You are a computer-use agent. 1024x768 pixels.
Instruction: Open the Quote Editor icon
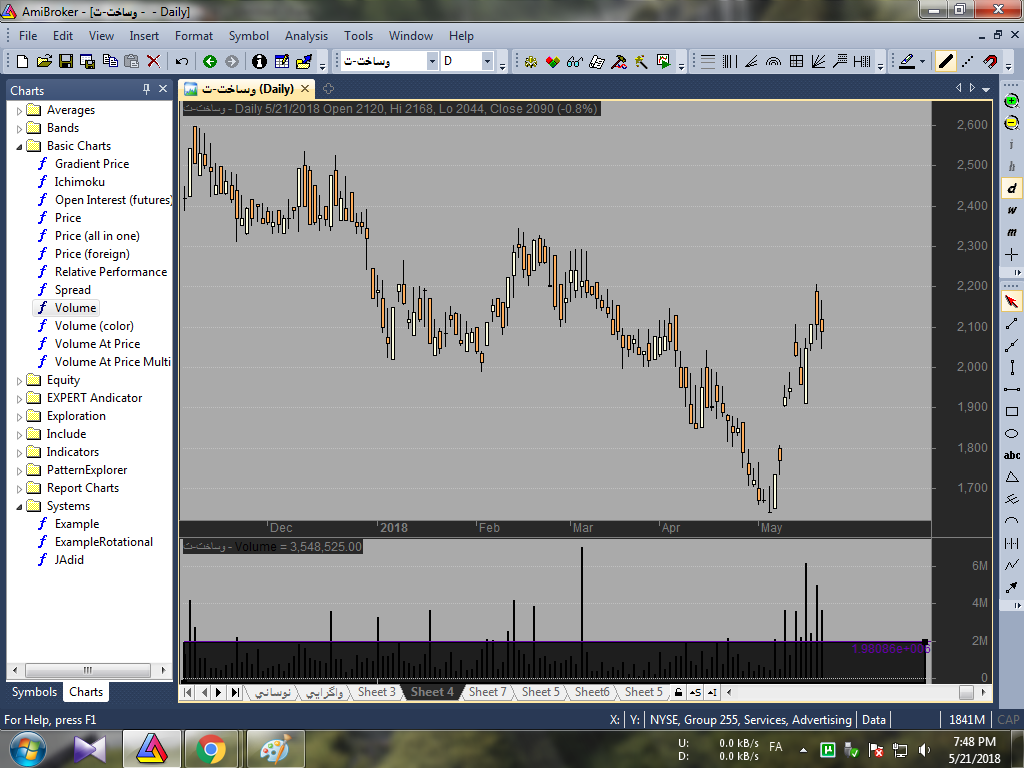(281, 61)
